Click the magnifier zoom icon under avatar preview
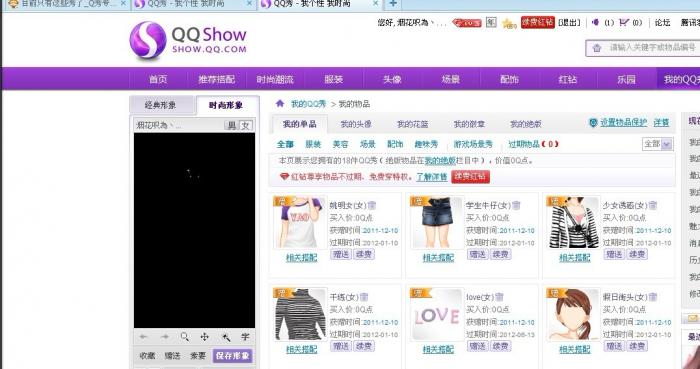 click(x=184, y=337)
